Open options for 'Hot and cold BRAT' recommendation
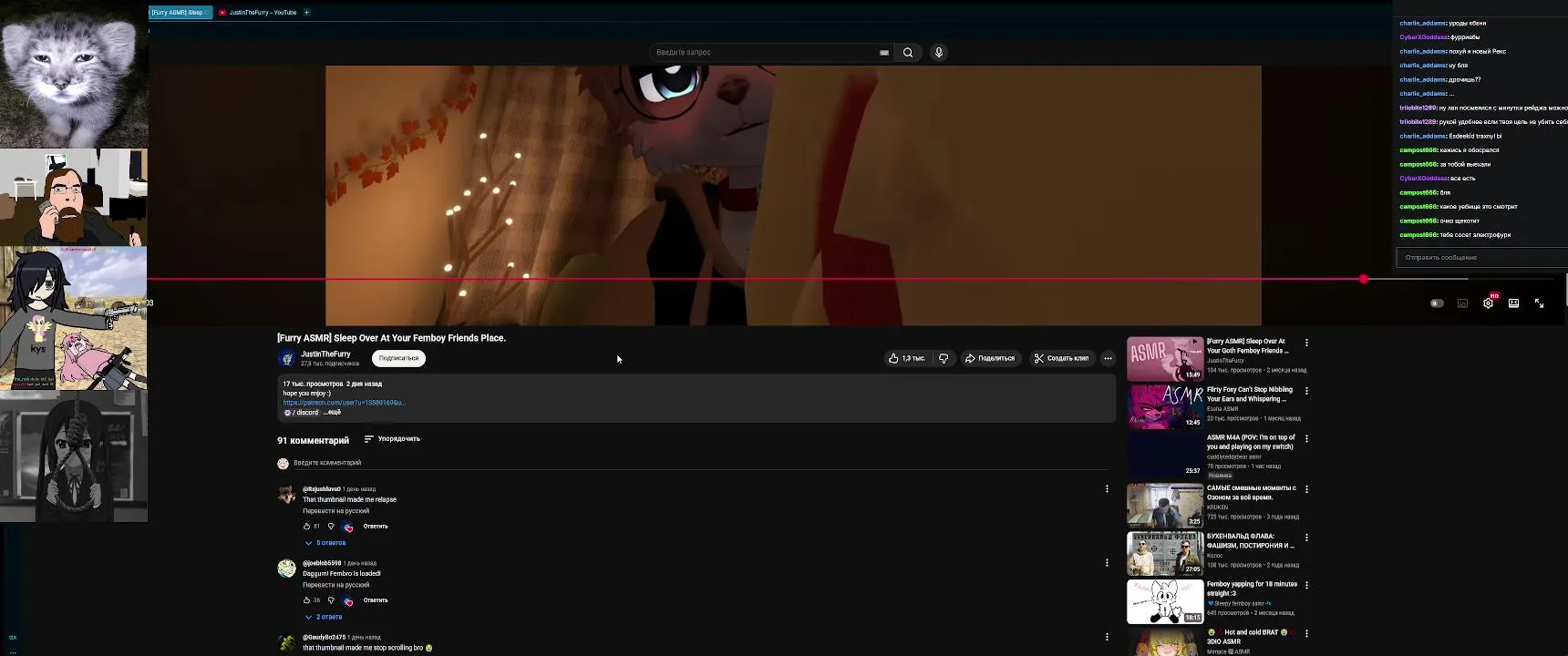The image size is (1568, 656). click(1306, 633)
